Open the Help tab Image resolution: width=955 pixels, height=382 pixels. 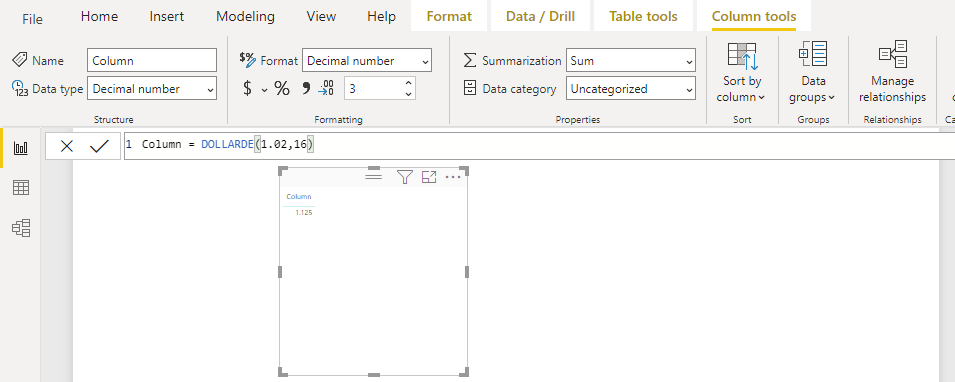(x=381, y=16)
